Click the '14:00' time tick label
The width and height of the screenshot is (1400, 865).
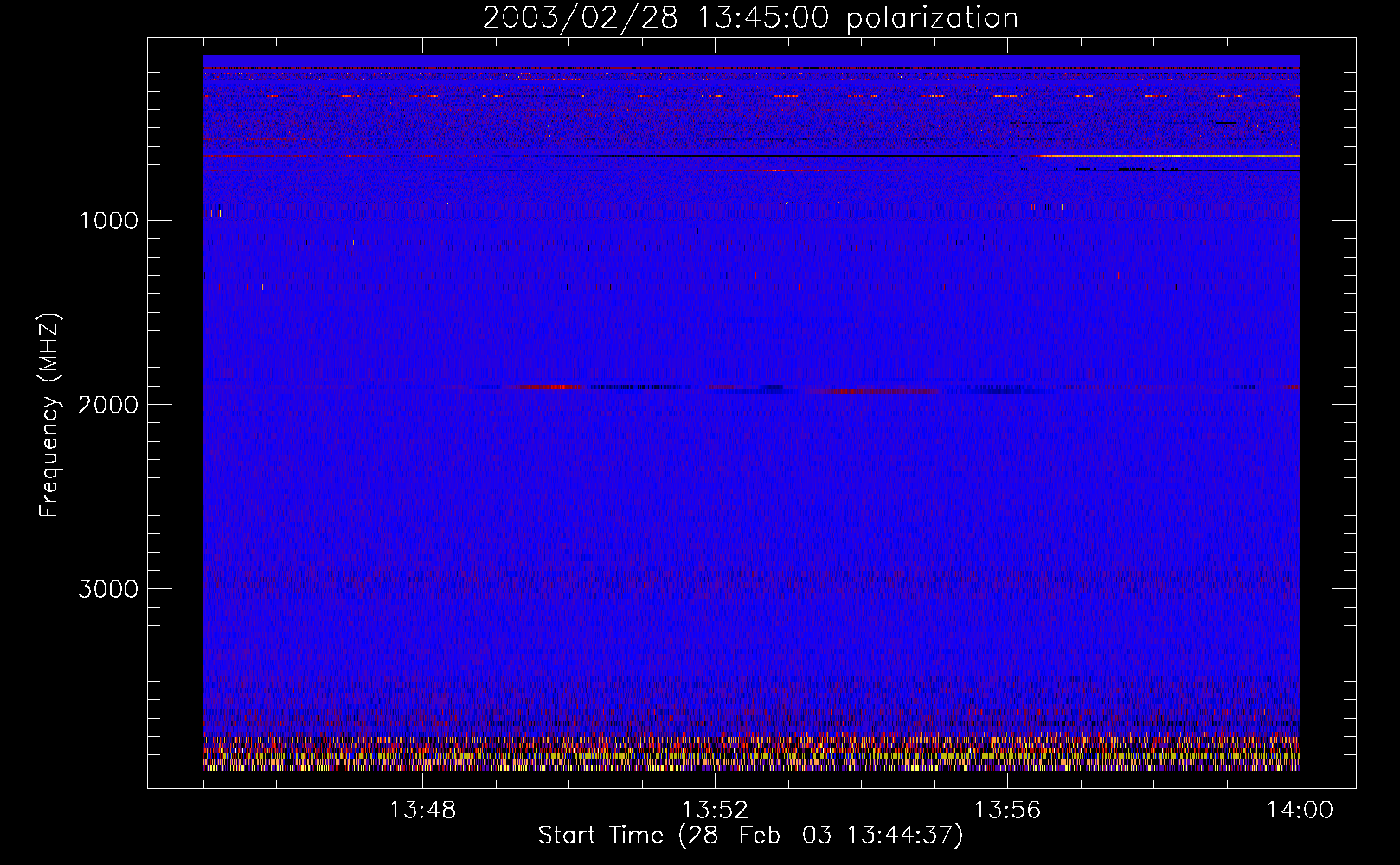point(1300,811)
